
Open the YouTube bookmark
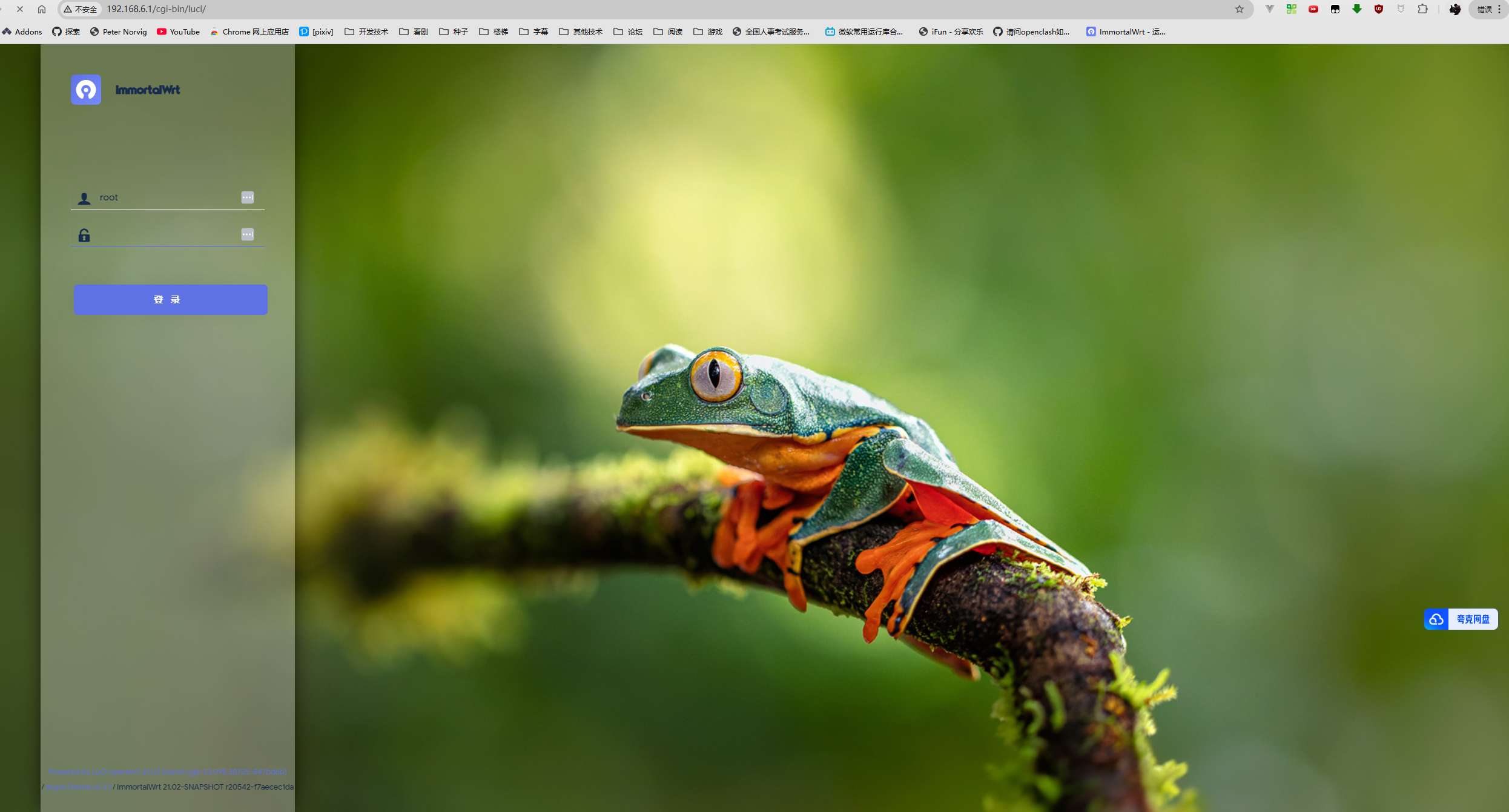coord(178,31)
